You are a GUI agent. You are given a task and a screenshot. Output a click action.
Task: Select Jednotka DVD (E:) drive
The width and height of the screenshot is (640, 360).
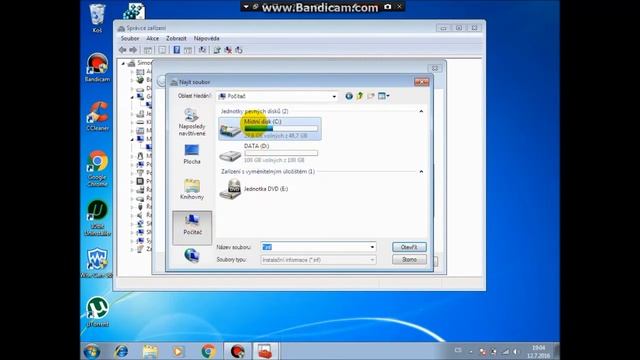coord(253,189)
